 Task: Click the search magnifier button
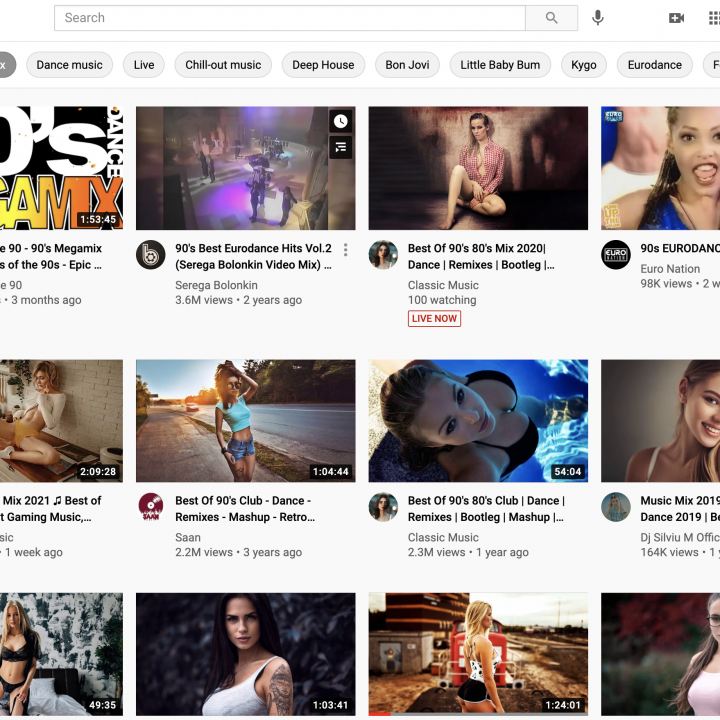551,18
